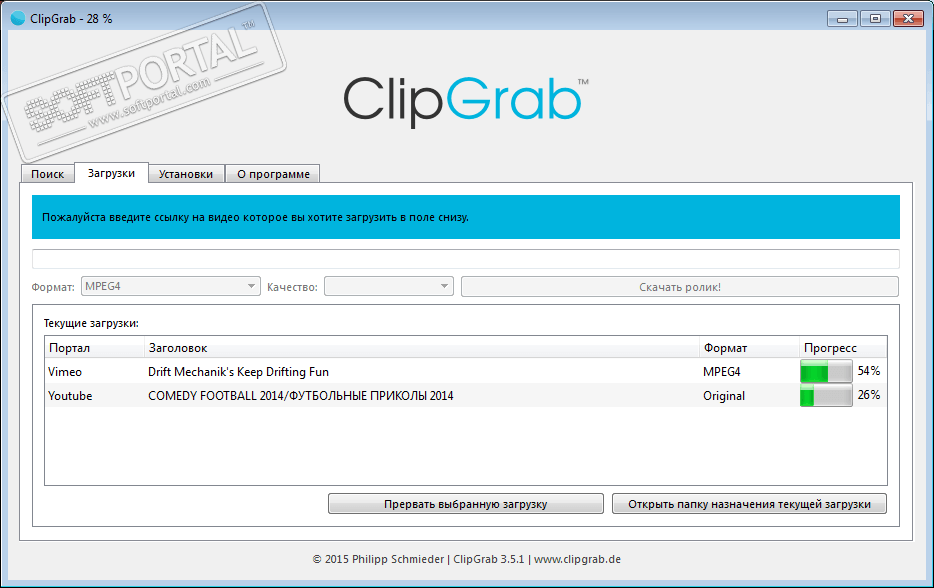Sort by the Заголовок column header

click(421, 347)
